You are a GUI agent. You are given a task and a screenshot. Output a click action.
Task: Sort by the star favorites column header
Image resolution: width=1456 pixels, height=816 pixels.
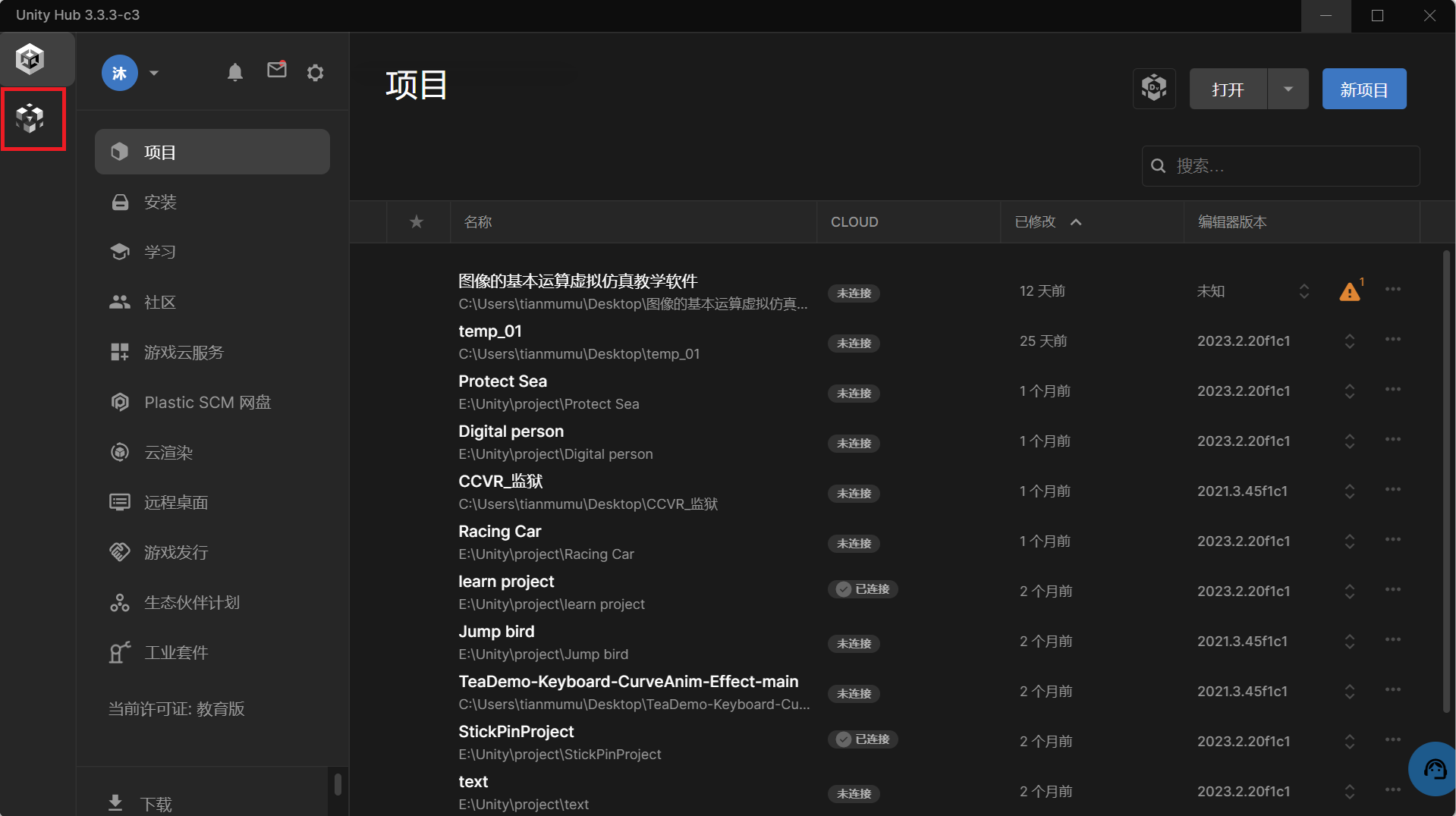point(417,221)
